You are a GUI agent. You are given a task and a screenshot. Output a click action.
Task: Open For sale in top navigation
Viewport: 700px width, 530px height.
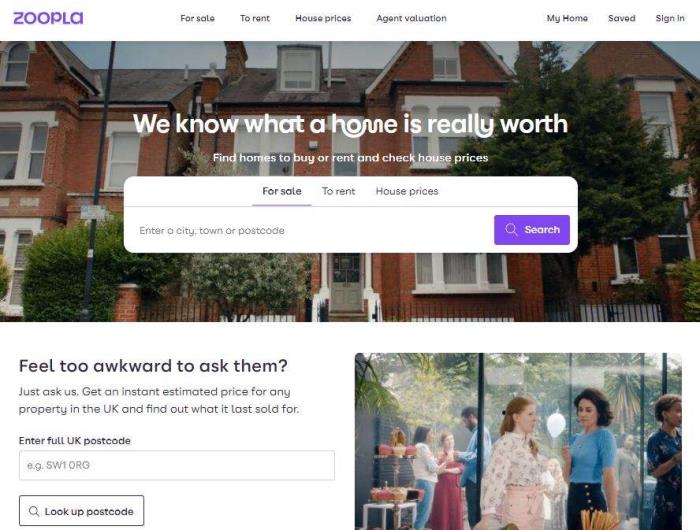(x=197, y=18)
